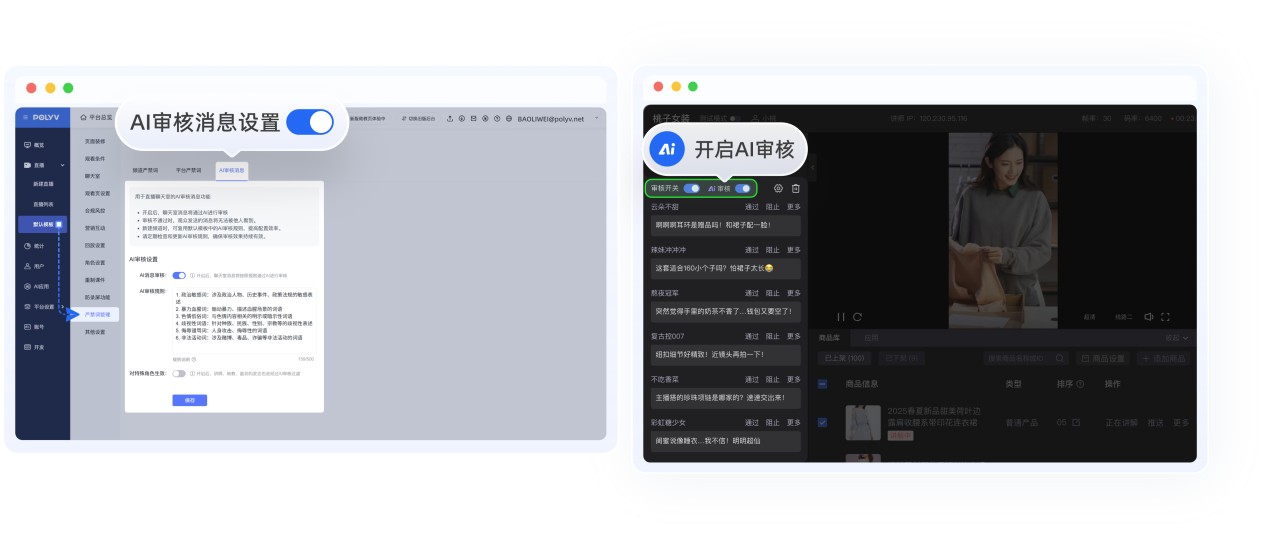Click the blue Ai logo in the callout
Screen dimensions: 1280x545
667,150
